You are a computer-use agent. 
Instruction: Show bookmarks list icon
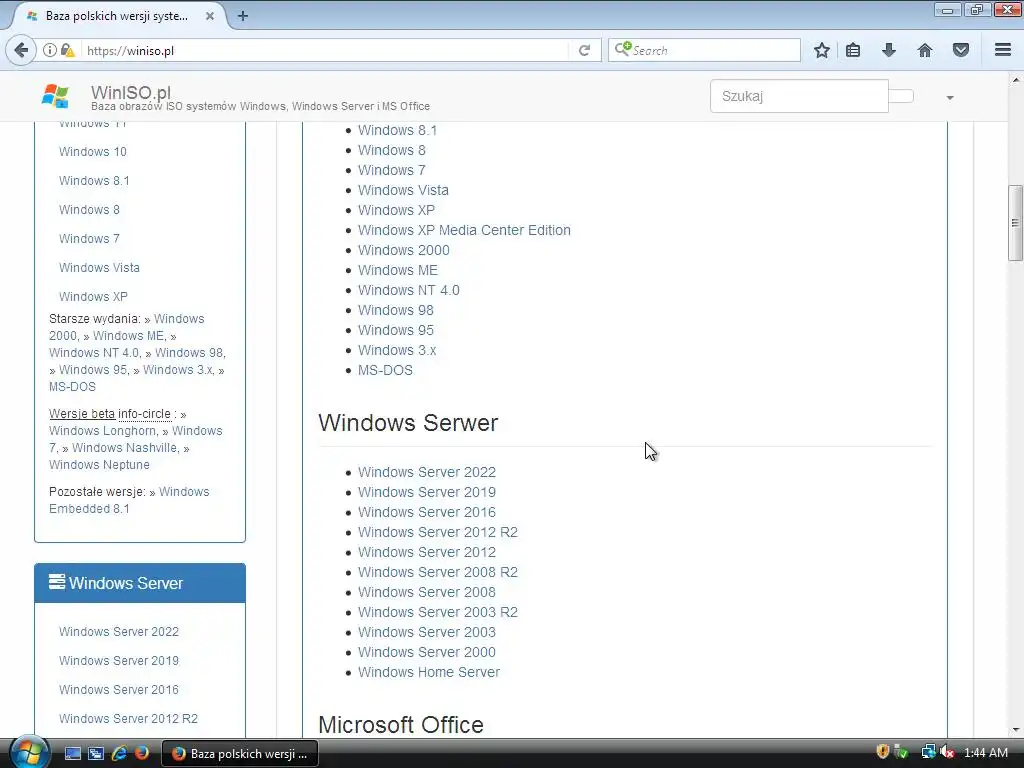coord(853,50)
